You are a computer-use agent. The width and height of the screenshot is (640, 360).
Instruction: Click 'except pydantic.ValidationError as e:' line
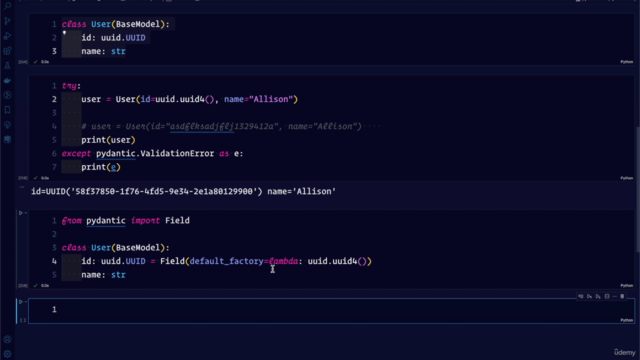click(x=152, y=153)
